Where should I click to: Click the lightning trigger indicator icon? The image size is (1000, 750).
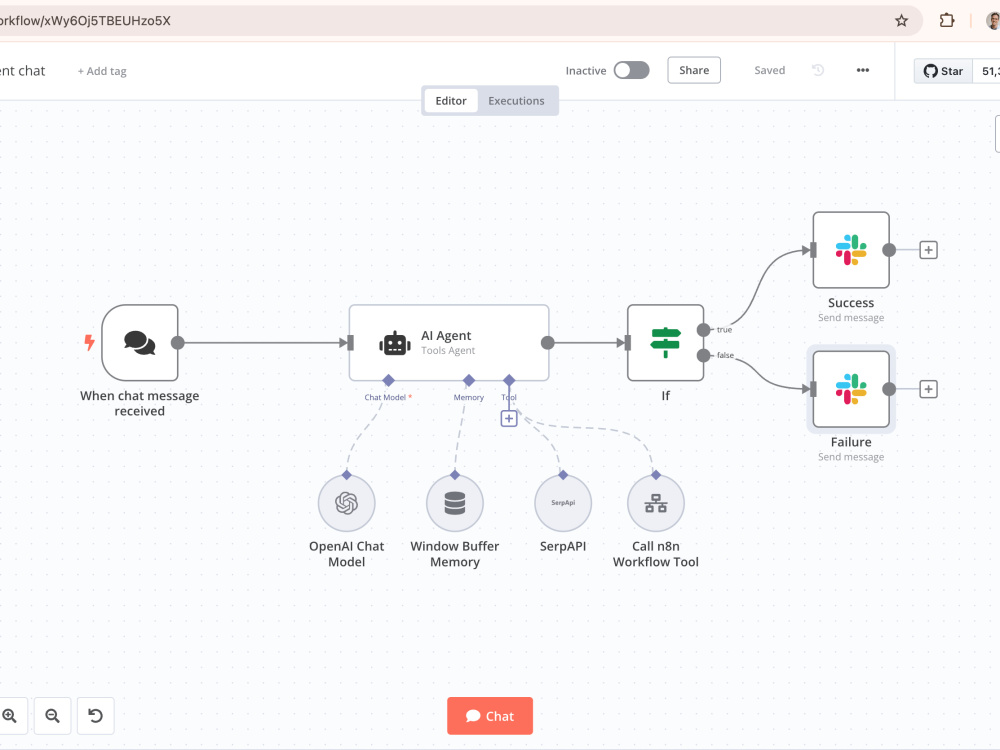click(x=89, y=342)
